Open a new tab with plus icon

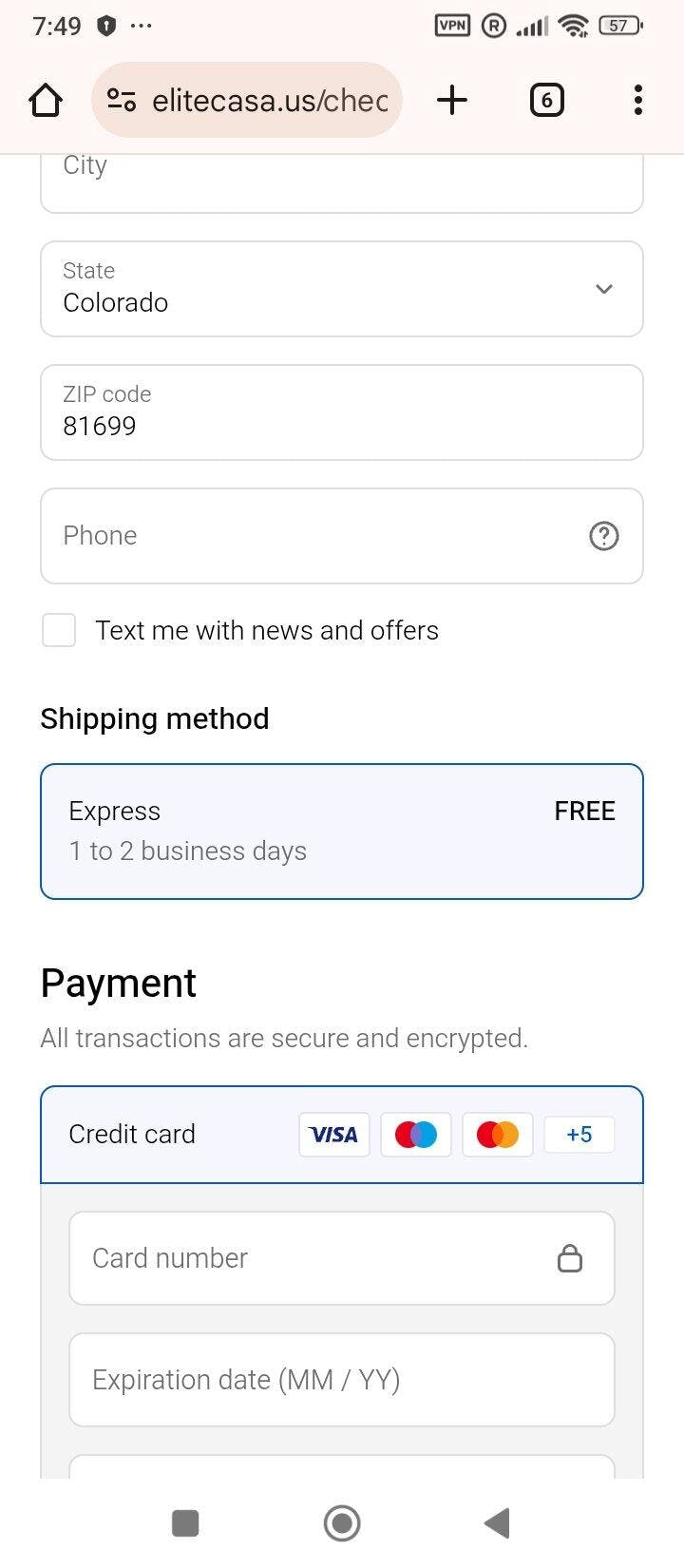[x=452, y=100]
